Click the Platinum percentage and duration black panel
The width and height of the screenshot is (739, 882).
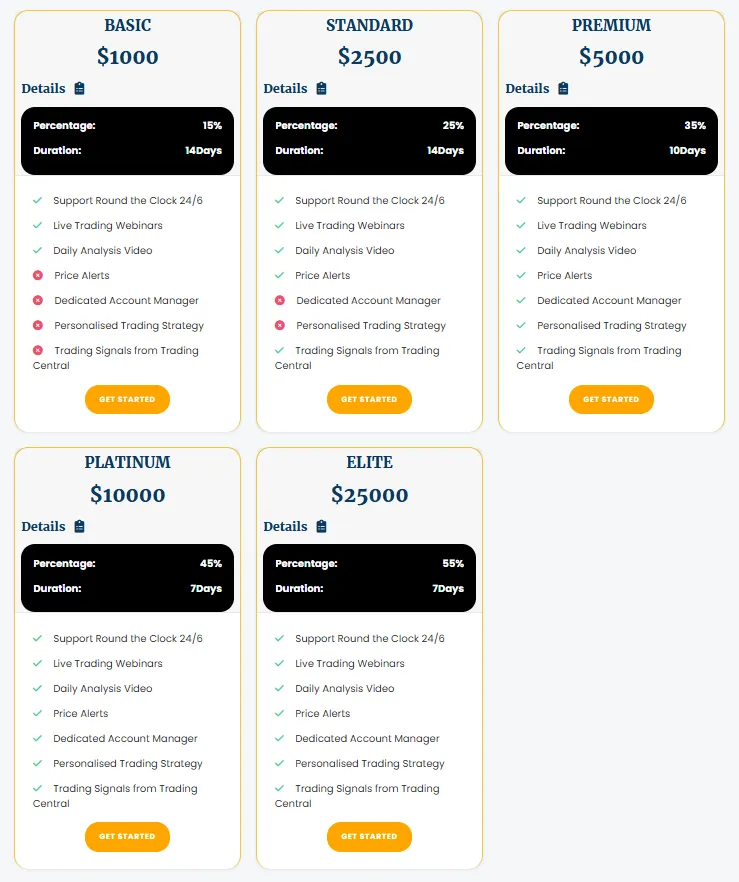128,578
